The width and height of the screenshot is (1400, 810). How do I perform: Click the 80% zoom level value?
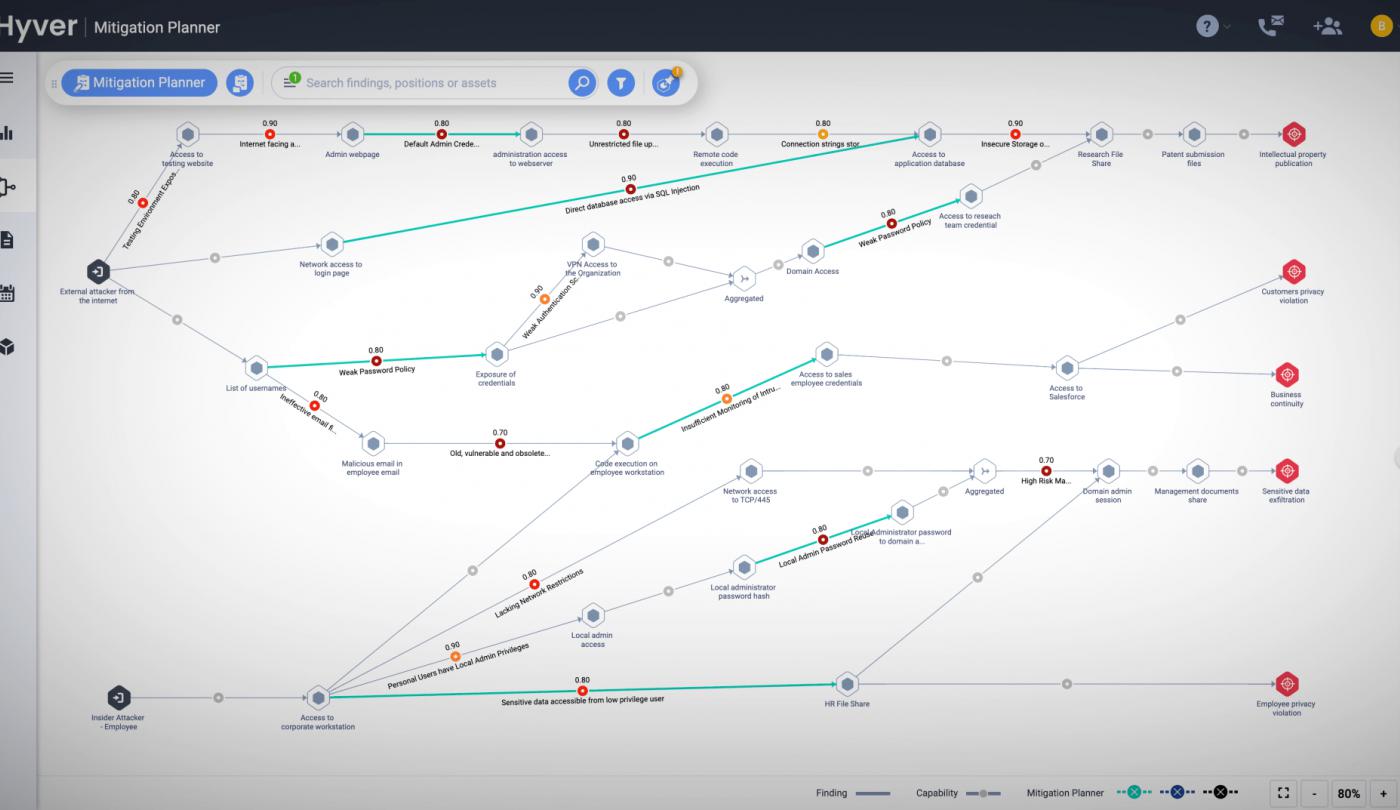click(x=1349, y=793)
